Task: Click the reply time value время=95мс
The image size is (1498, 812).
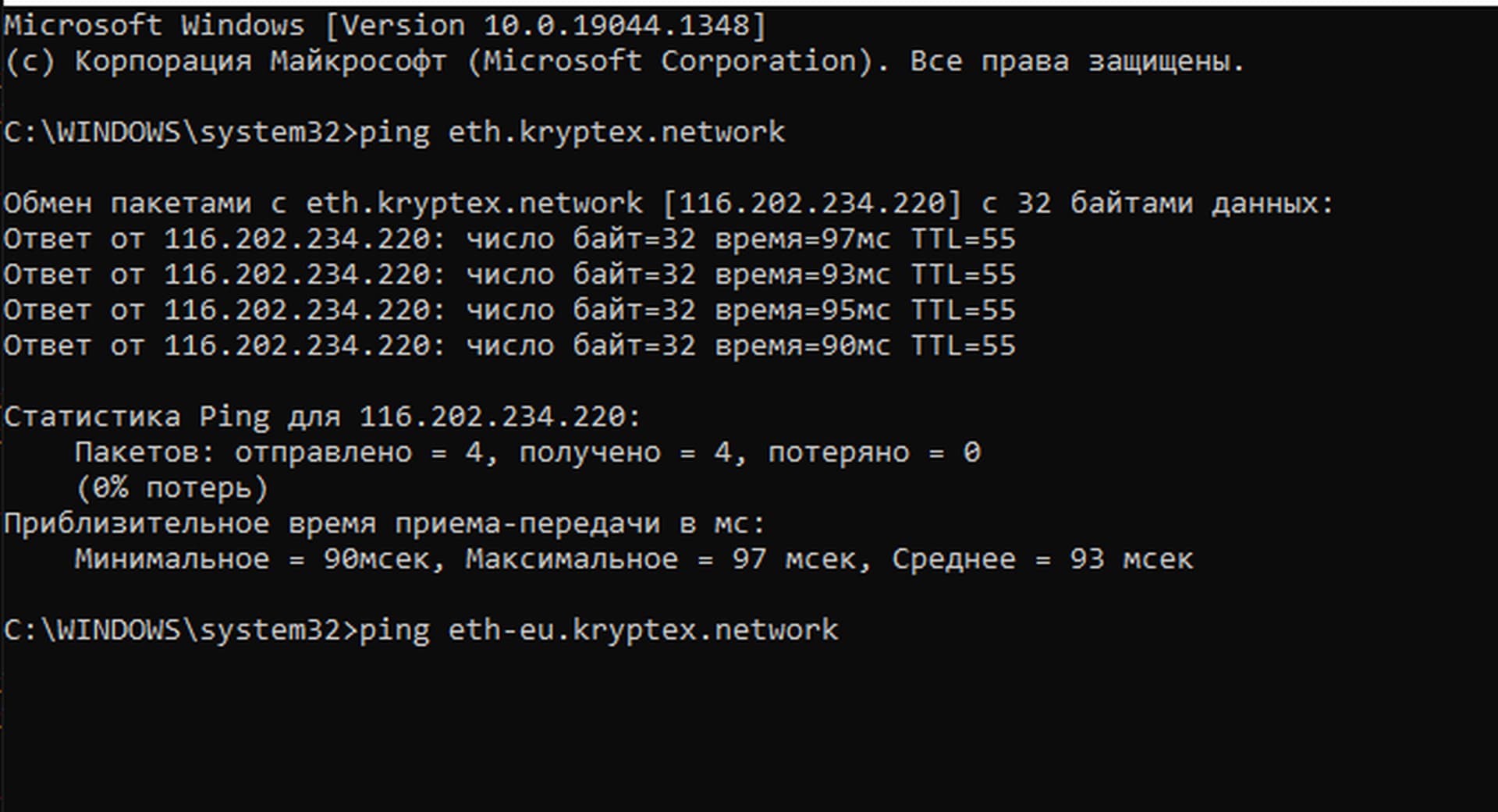Action: coord(802,310)
